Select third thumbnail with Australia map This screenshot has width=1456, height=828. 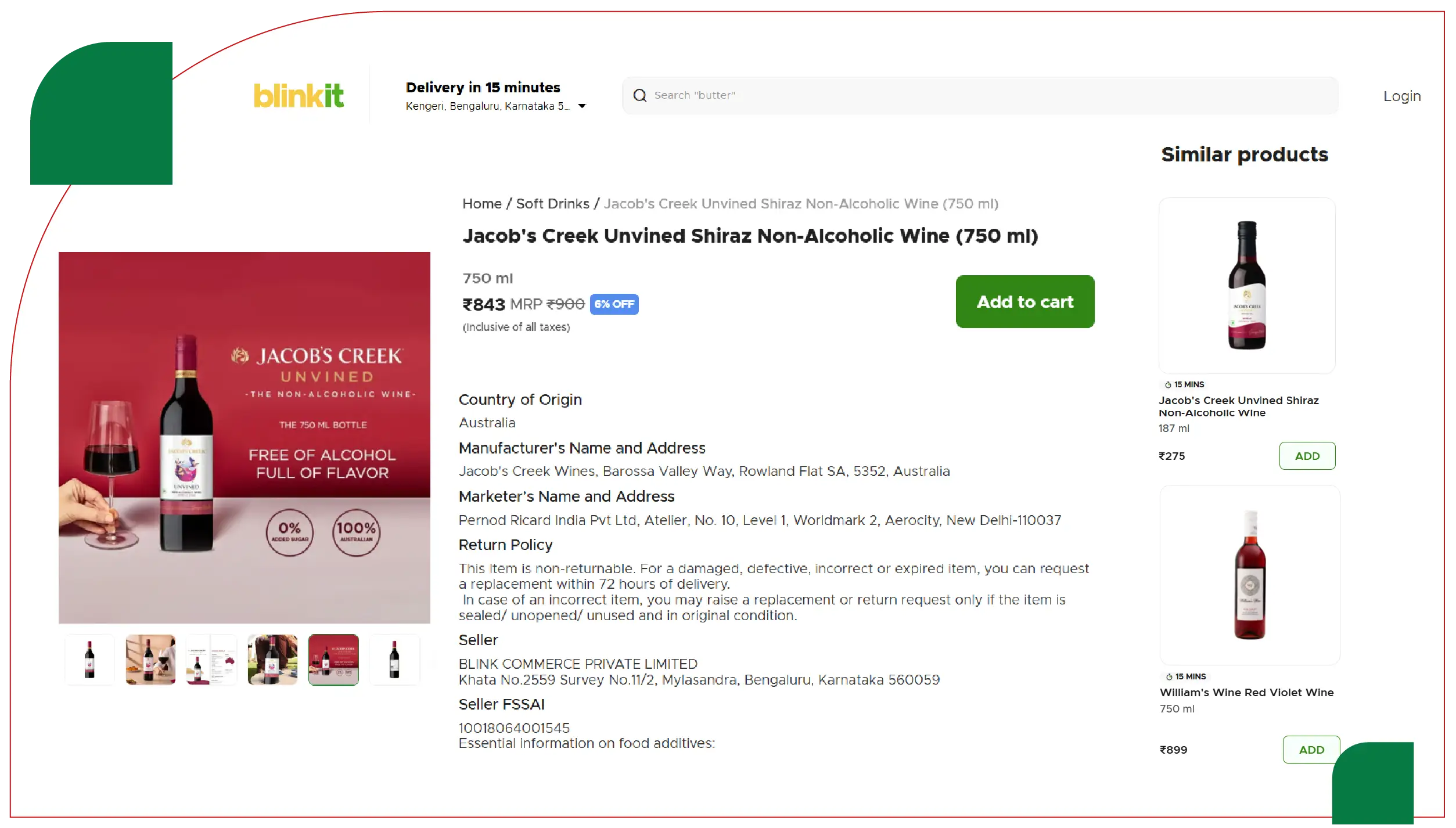211,660
